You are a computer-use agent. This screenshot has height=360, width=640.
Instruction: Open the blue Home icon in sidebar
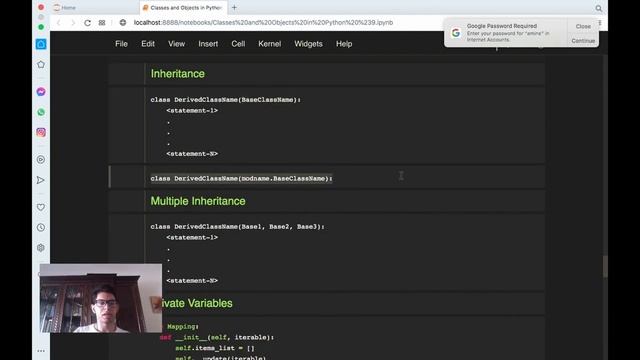click(41, 44)
